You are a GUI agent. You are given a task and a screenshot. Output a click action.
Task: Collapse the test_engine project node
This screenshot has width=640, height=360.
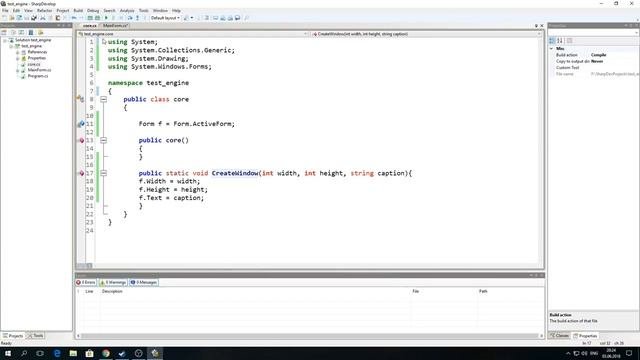tap(11, 46)
